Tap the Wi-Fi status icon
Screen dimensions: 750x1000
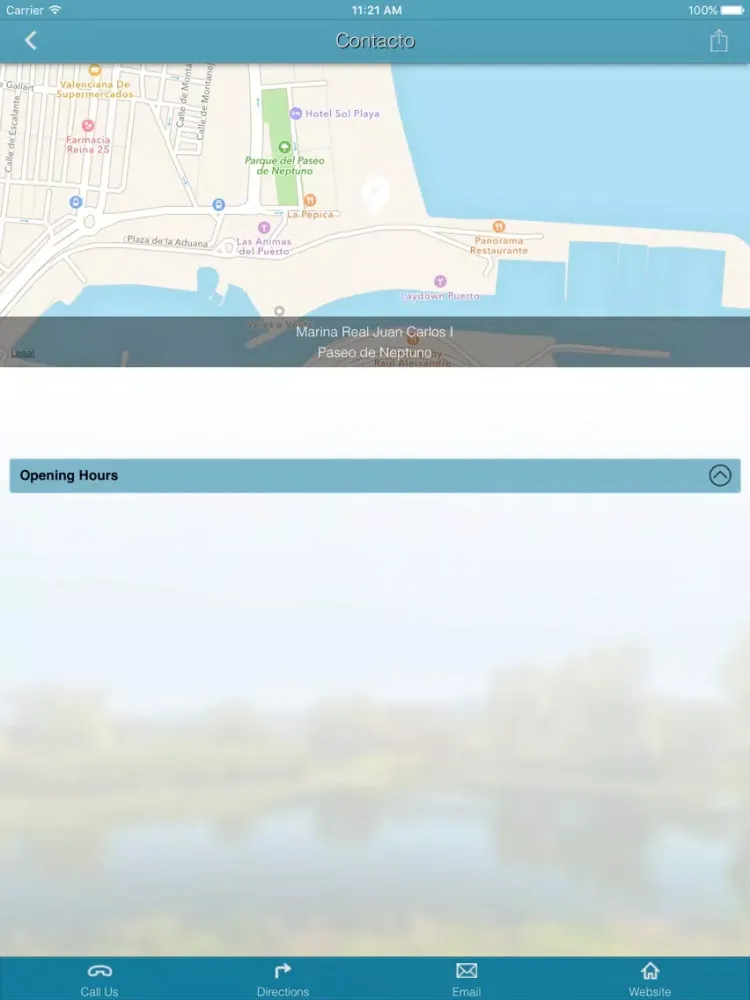tap(55, 10)
